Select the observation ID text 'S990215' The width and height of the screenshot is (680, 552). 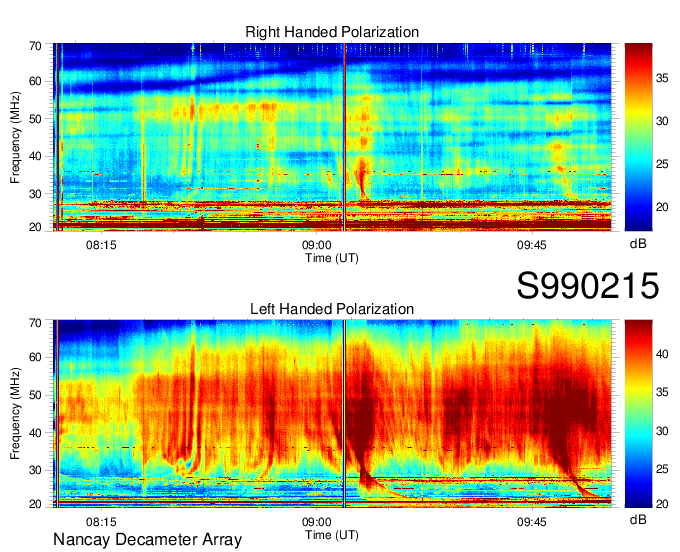588,285
